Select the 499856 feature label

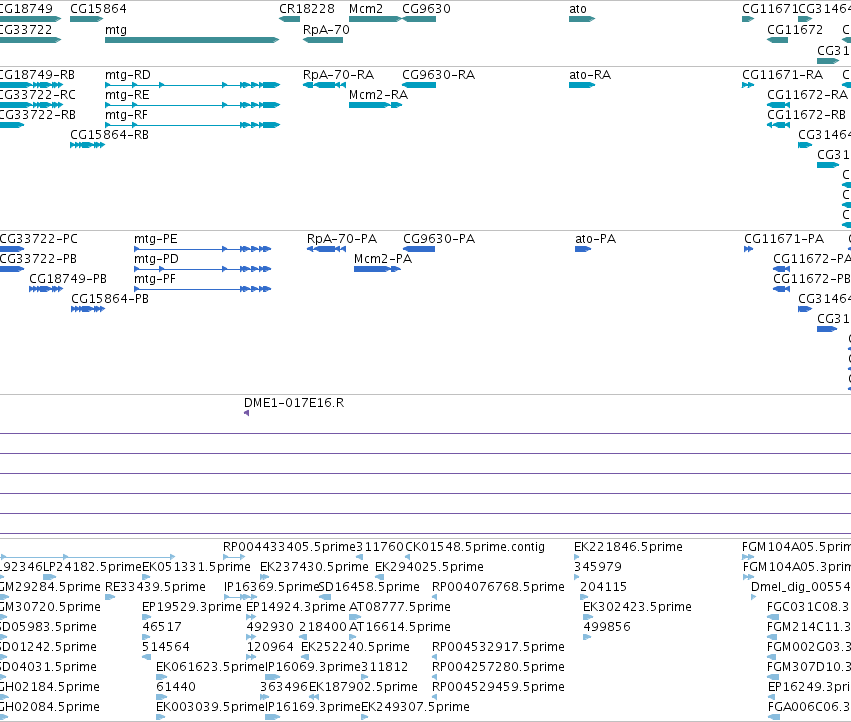pos(607,627)
